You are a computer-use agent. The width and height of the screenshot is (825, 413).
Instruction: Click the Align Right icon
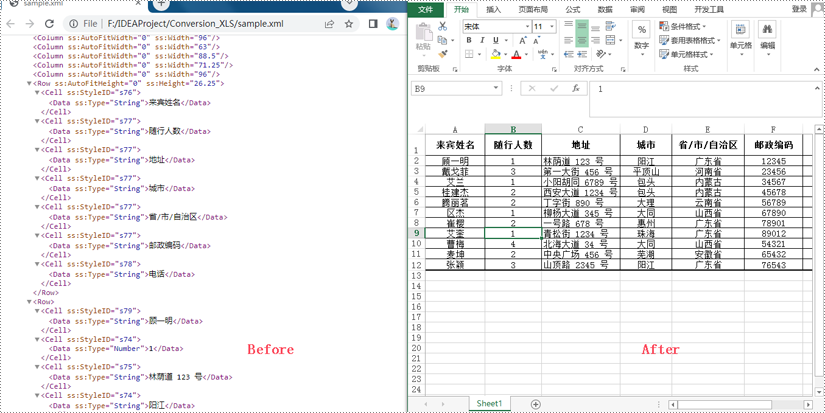595,41
